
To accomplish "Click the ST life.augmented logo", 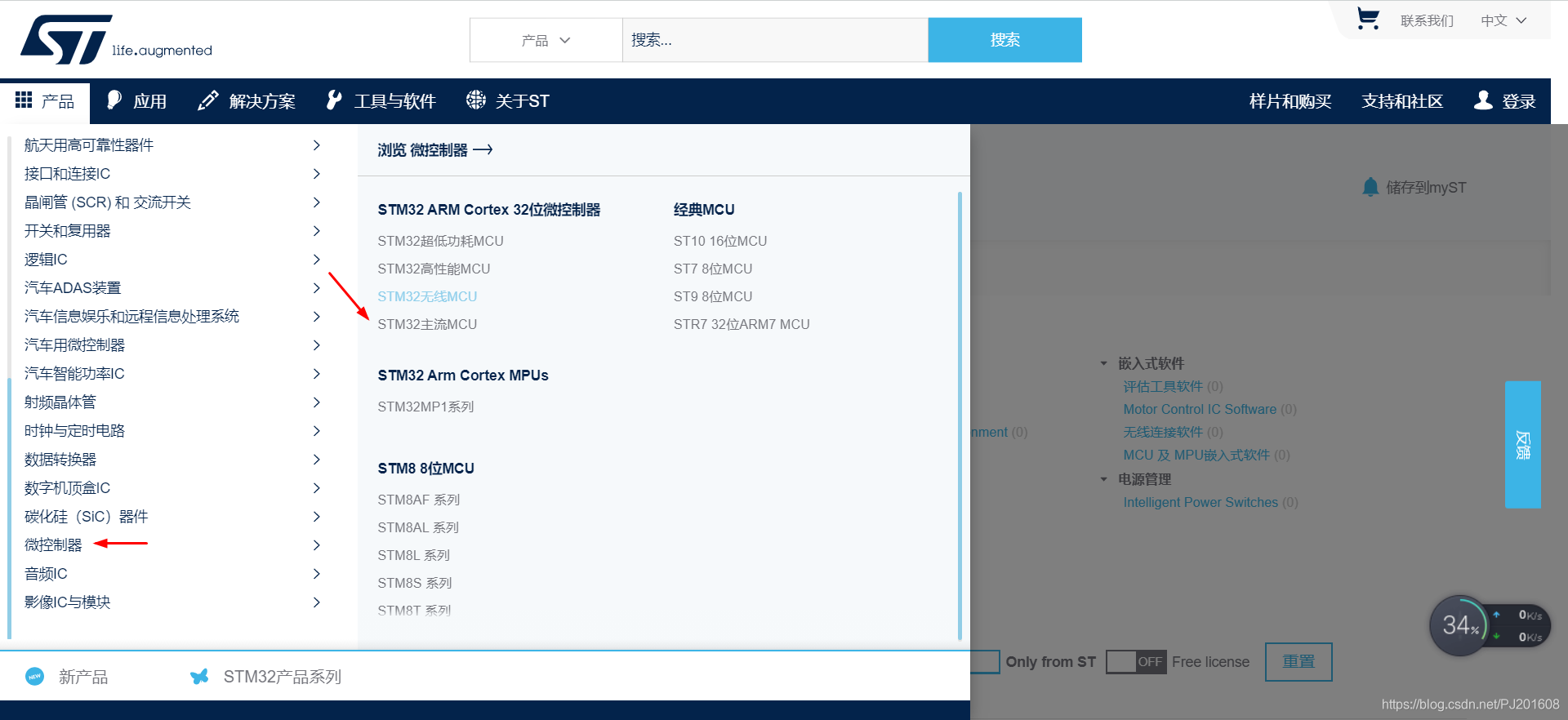I will coord(116,38).
